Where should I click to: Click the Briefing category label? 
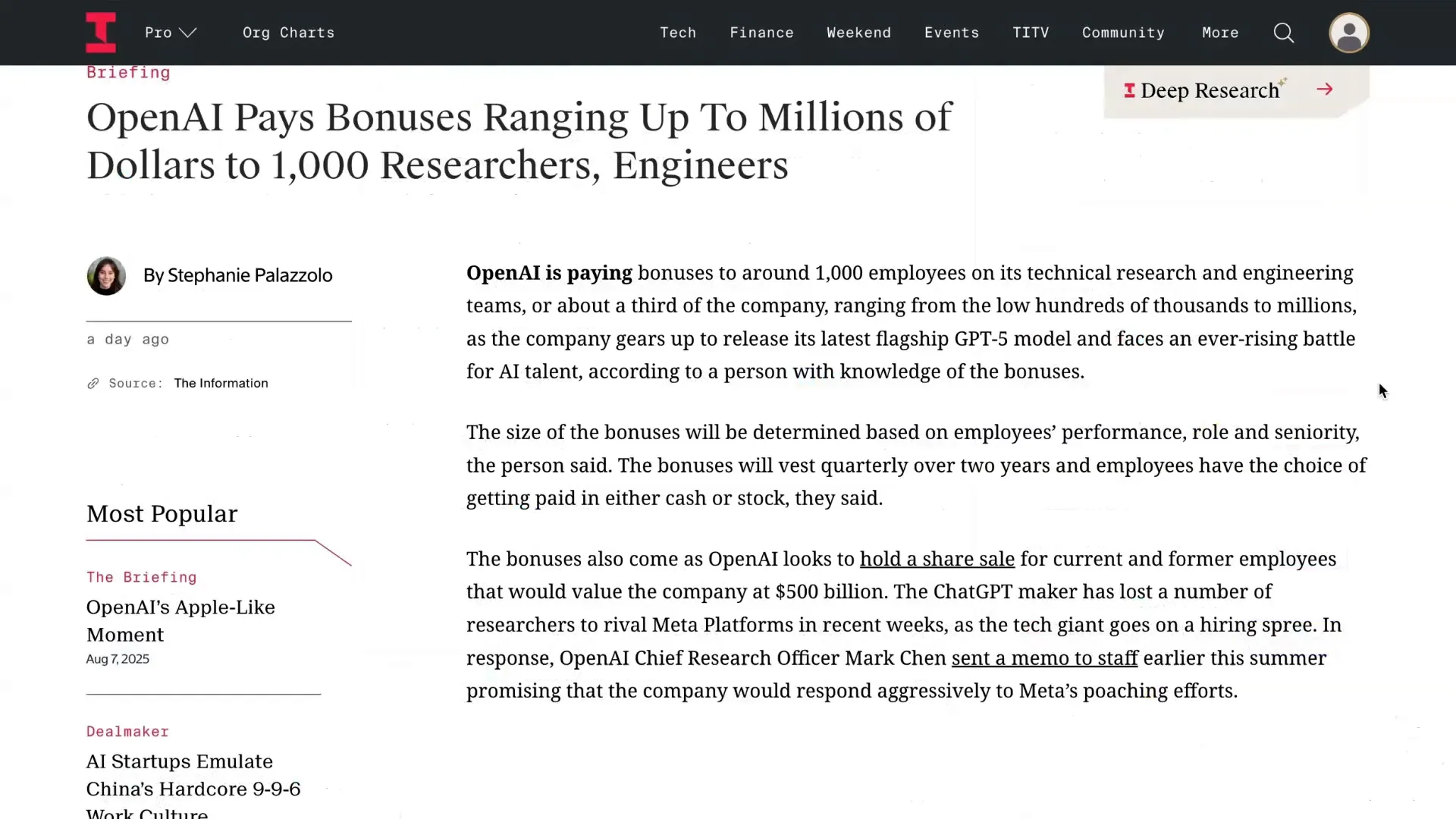pos(128,73)
